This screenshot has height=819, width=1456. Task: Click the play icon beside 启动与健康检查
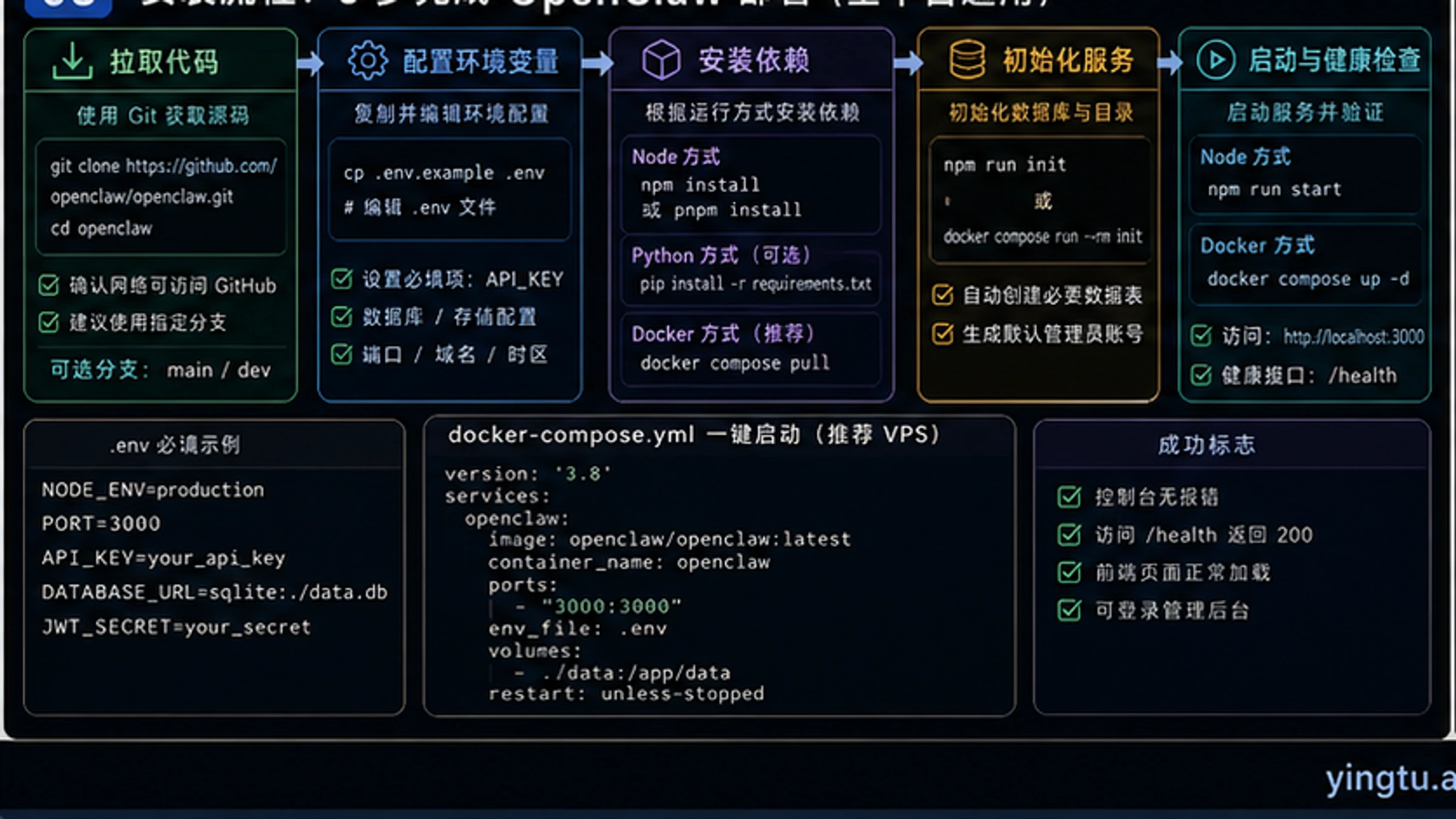point(1216,59)
